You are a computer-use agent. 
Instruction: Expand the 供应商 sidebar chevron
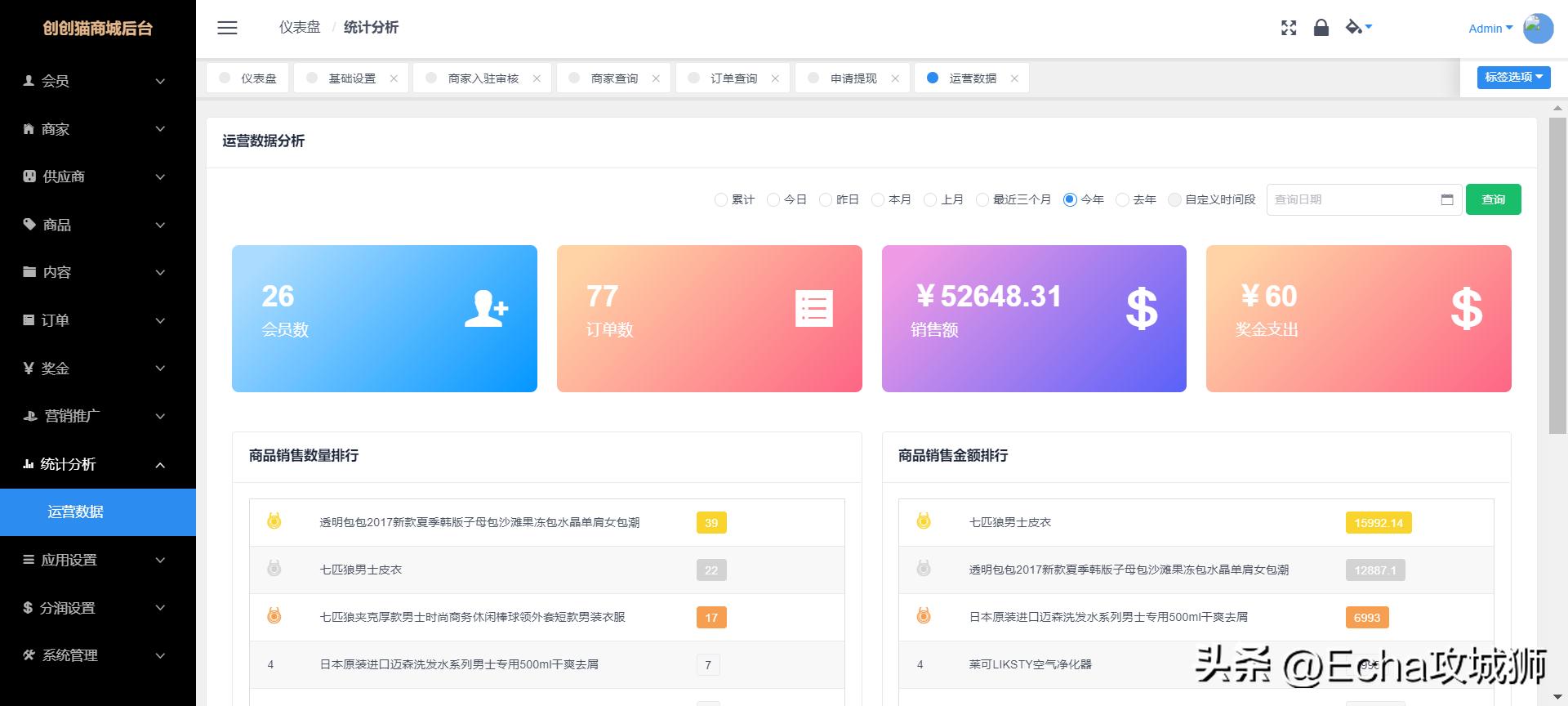160,176
